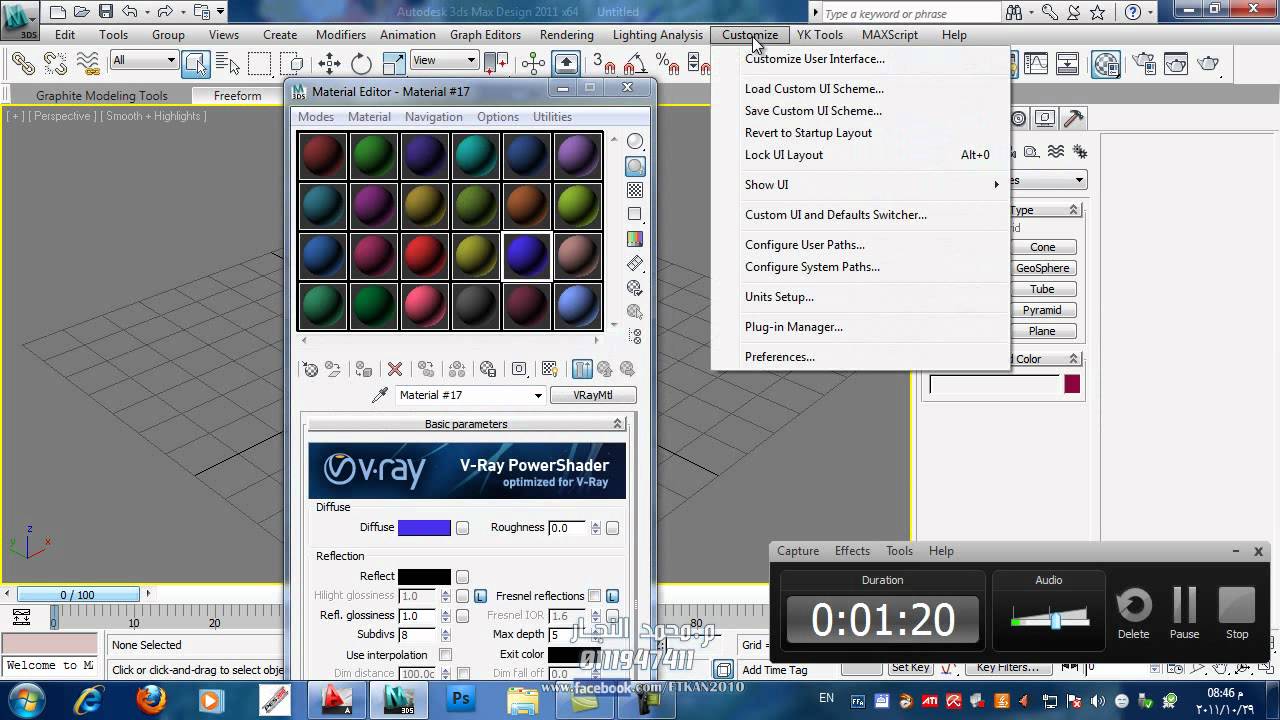Click the Display panel monitor icon
Screen dimensions: 1280x720
[1045, 118]
